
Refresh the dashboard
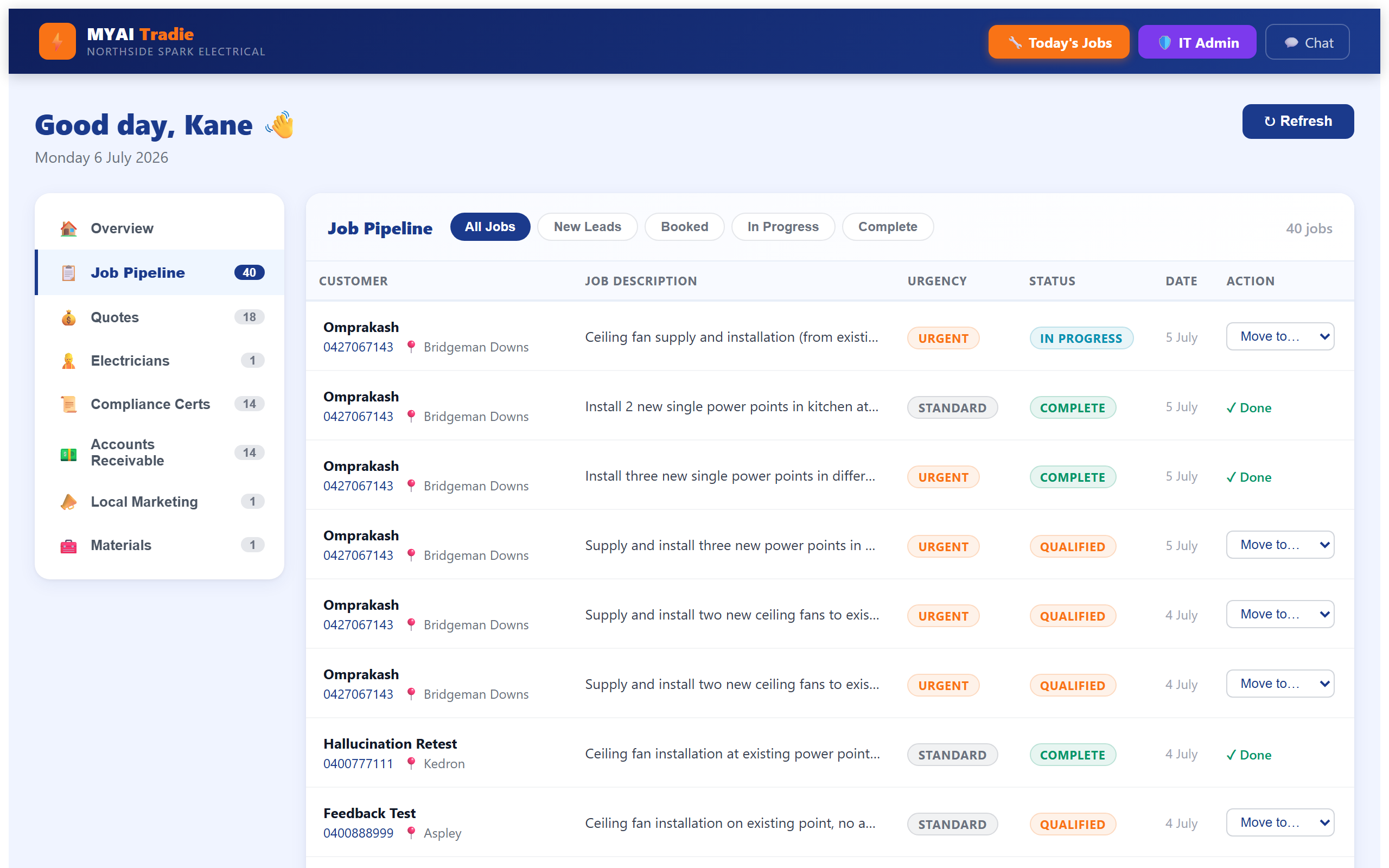(1298, 121)
